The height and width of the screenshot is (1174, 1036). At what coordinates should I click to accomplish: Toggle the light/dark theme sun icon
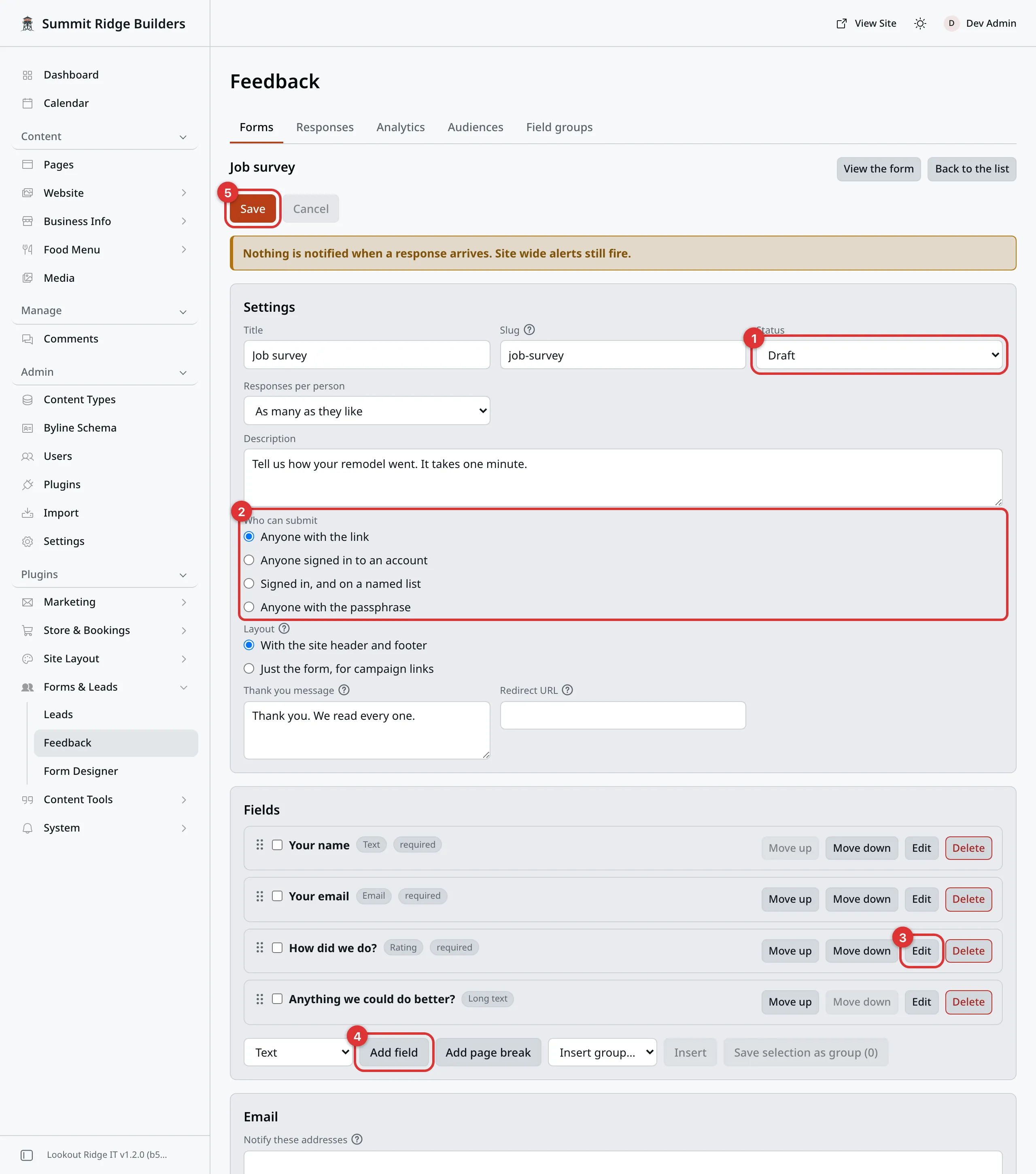point(920,23)
